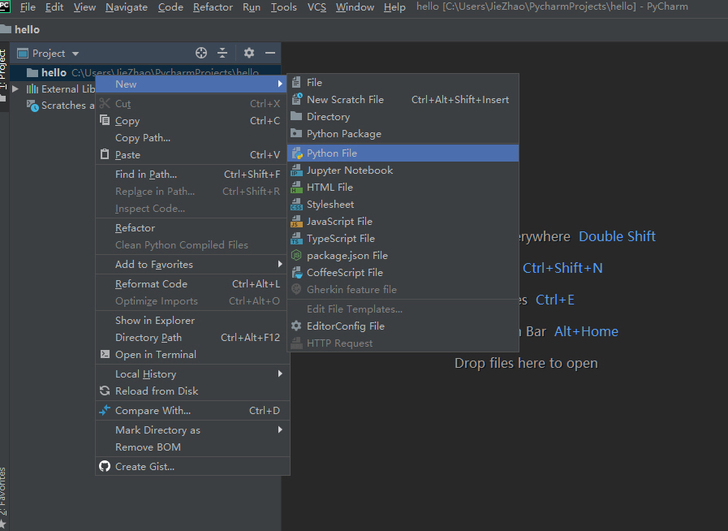Click Create Gist GitHub item
The width and height of the screenshot is (728, 531).
click(x=193, y=466)
